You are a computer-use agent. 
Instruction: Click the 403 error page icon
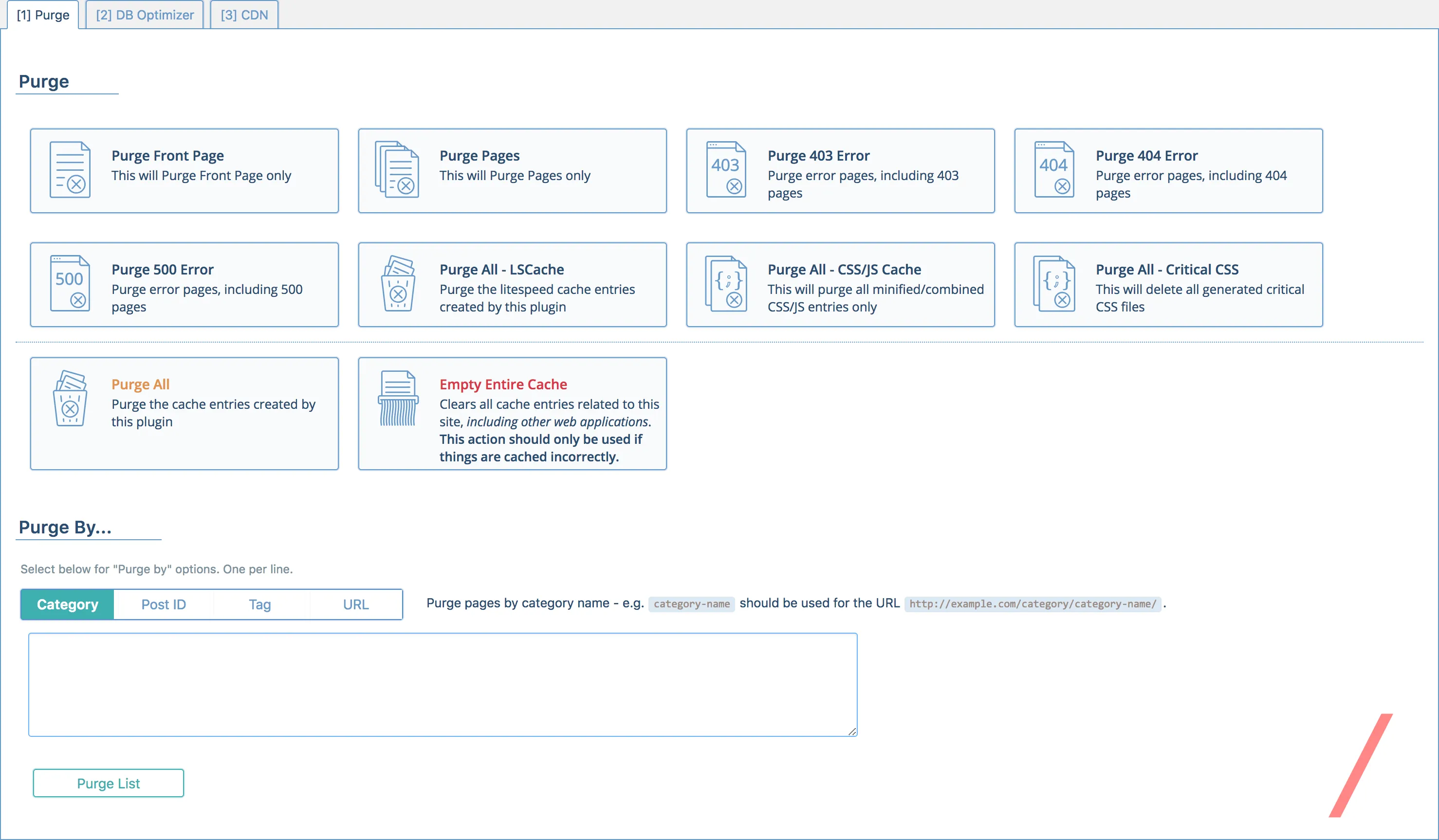click(726, 169)
